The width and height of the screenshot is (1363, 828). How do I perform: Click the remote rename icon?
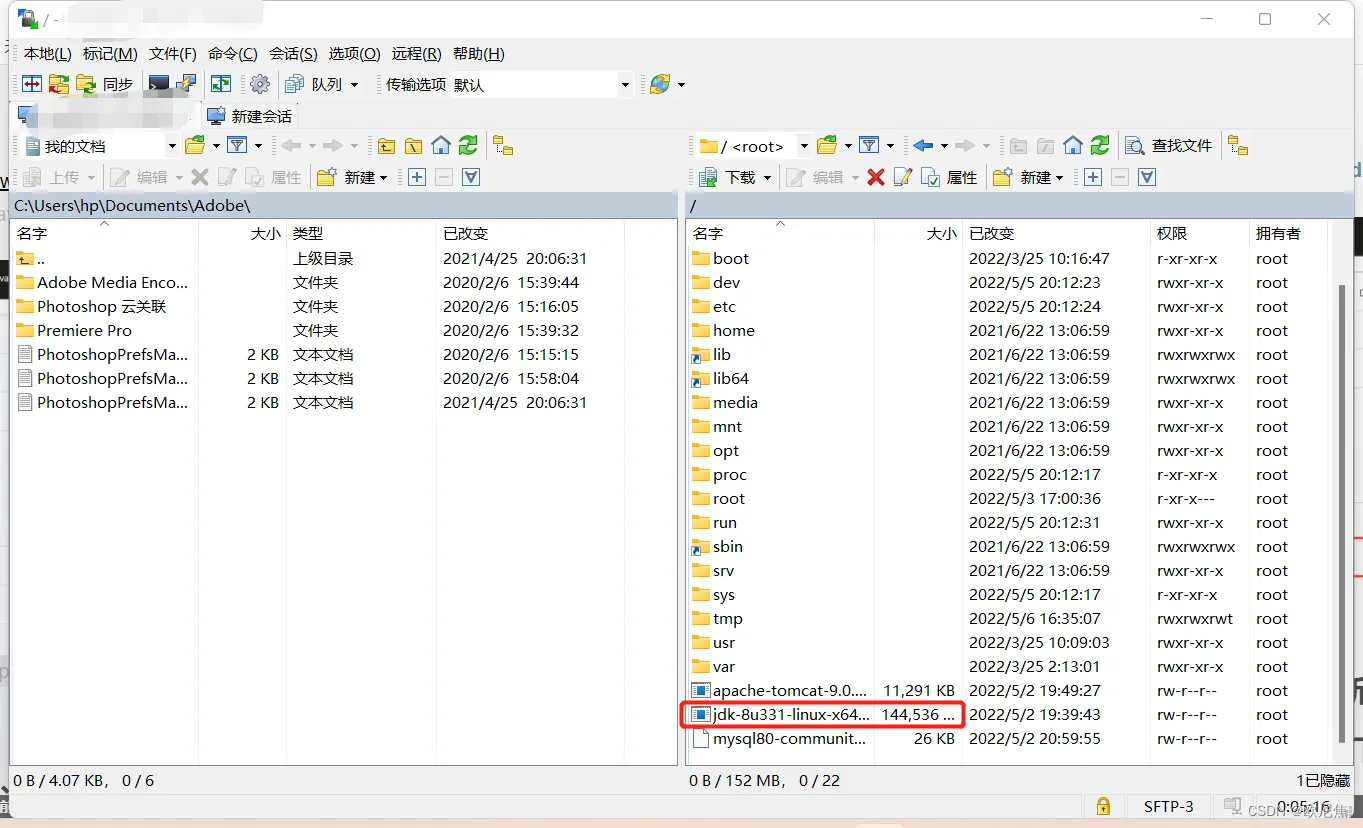coord(903,177)
